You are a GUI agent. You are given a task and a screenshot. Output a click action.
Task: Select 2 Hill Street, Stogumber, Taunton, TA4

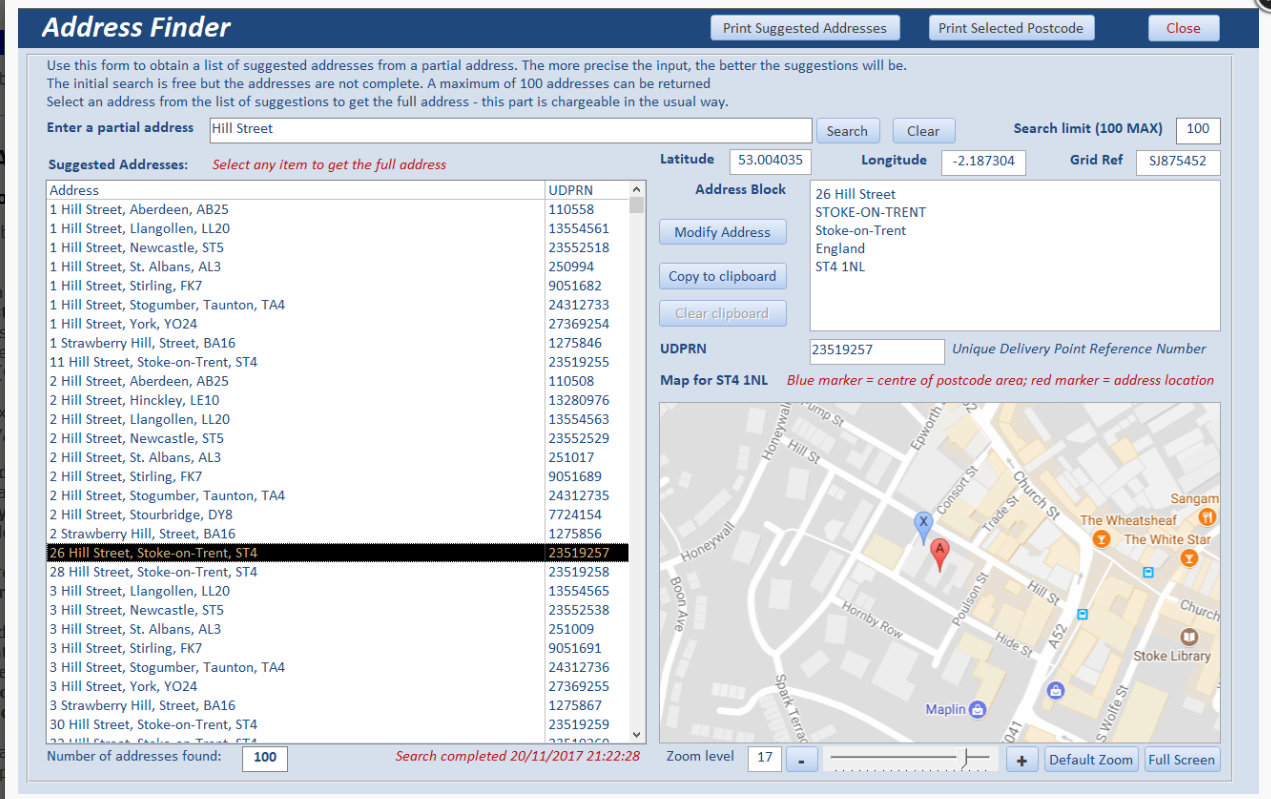click(337, 495)
